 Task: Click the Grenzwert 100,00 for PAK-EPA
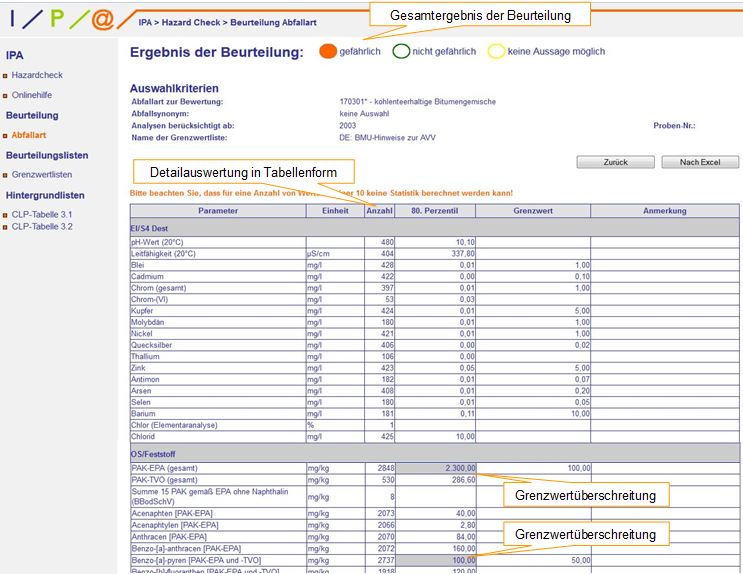click(579, 468)
